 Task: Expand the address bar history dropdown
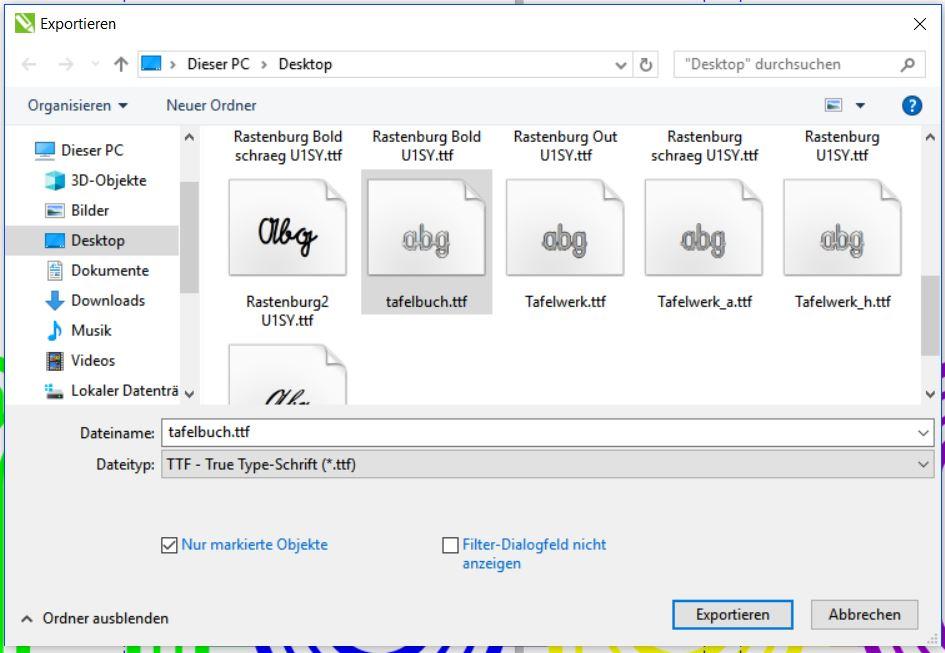pyautogui.click(x=620, y=65)
